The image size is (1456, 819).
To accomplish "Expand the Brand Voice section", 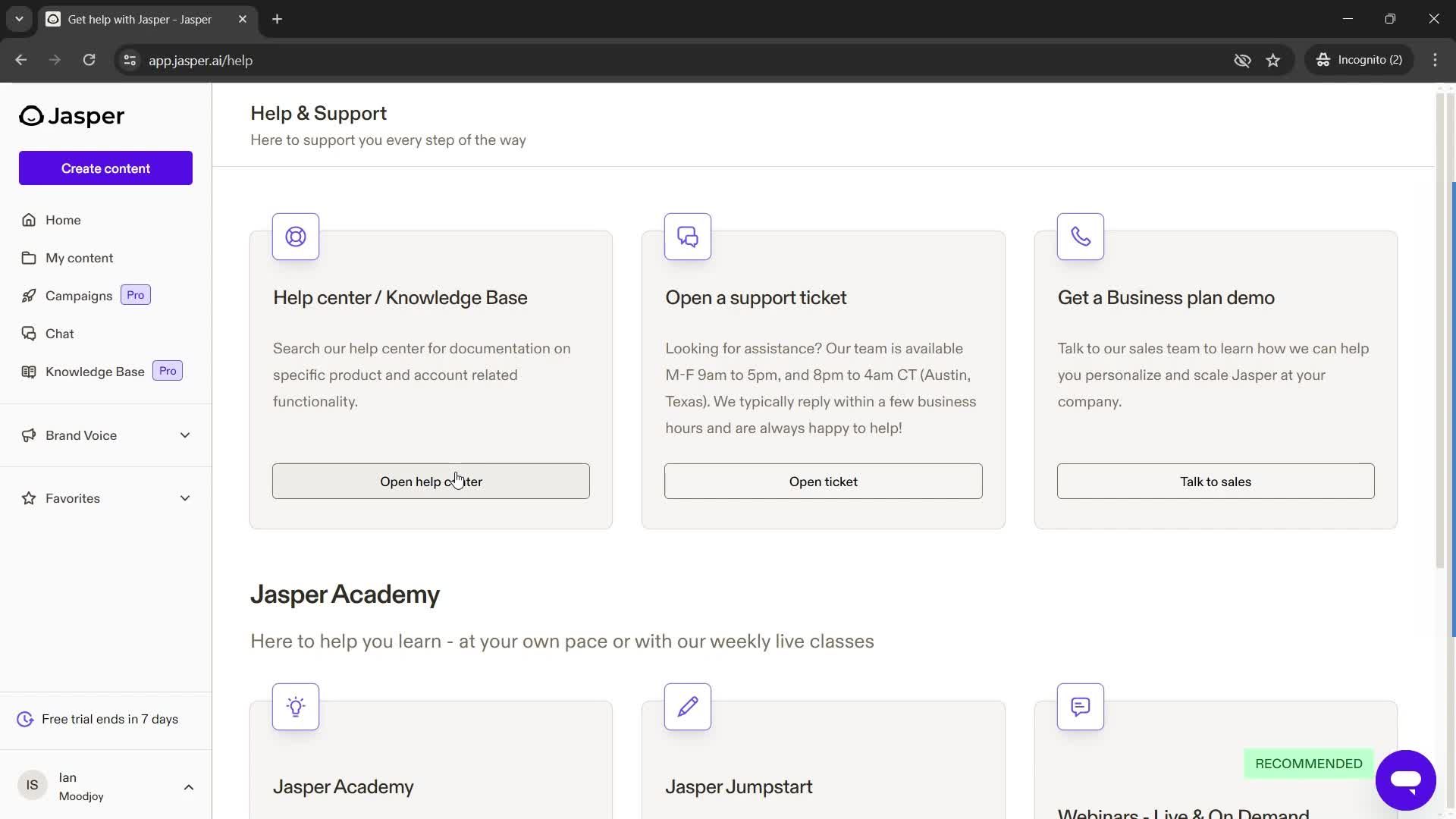I will [x=183, y=434].
